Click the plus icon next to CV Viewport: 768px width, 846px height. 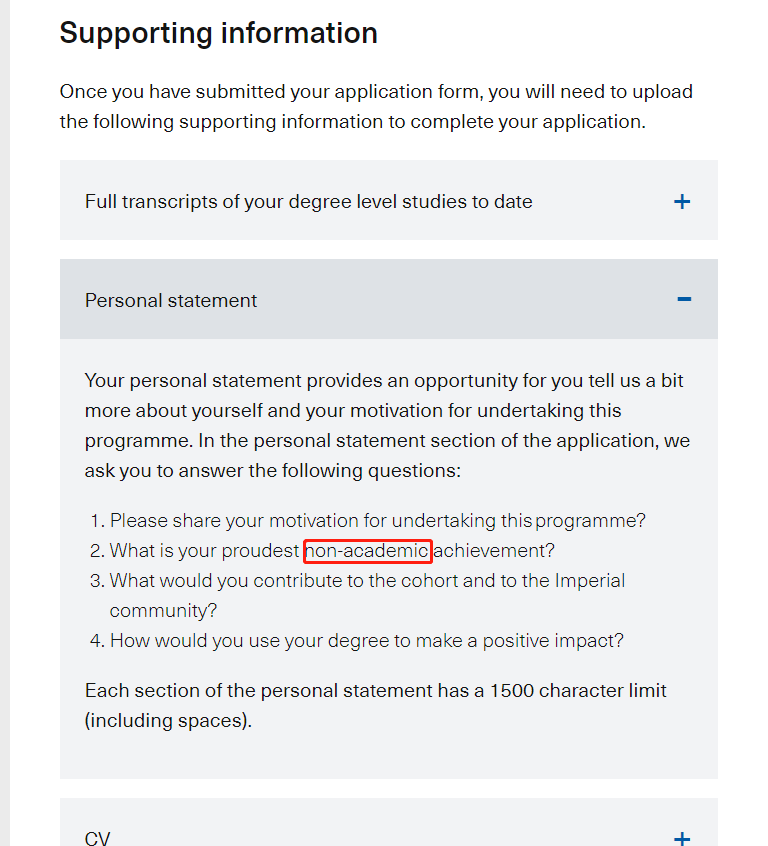point(682,838)
